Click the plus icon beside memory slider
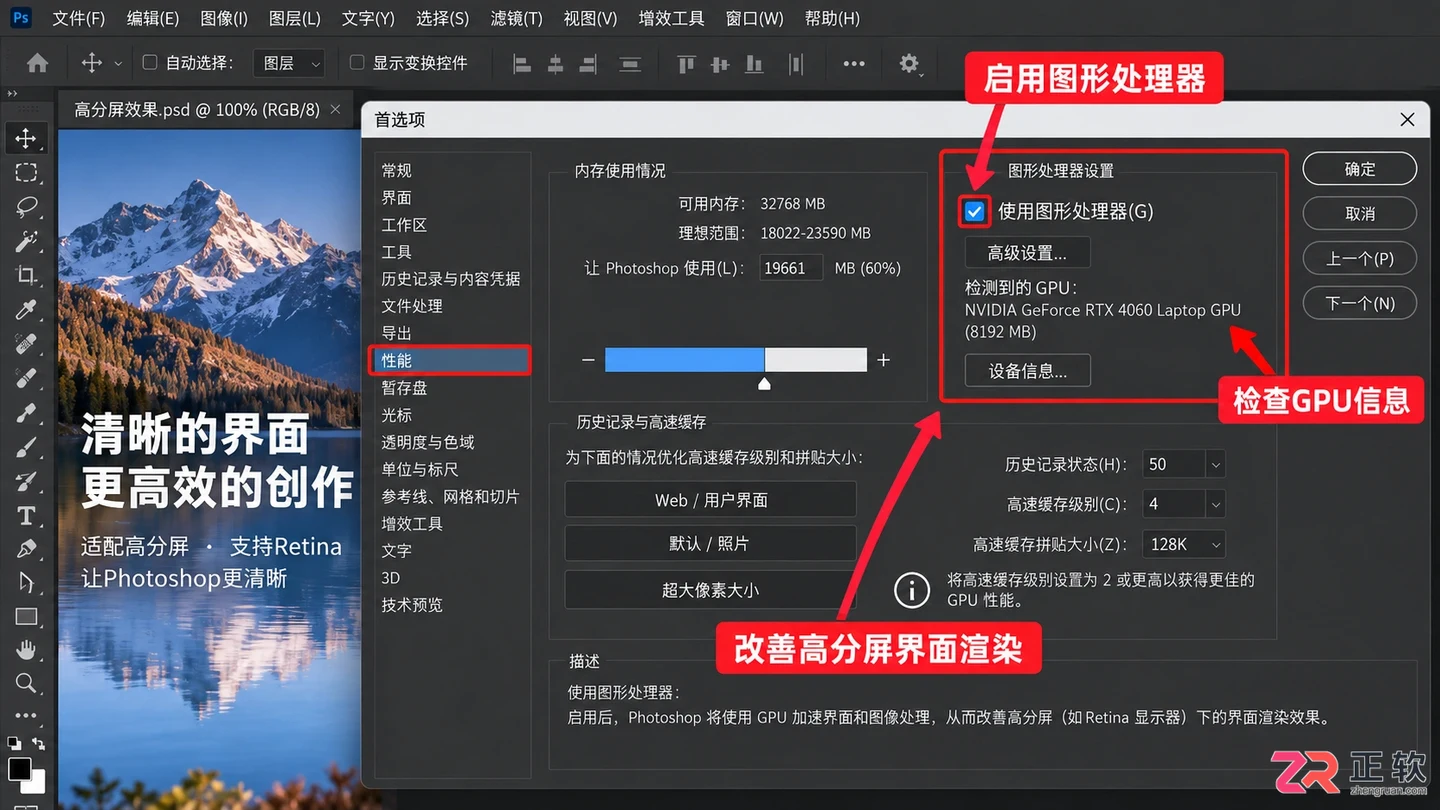This screenshot has width=1440, height=810. pos(883,360)
